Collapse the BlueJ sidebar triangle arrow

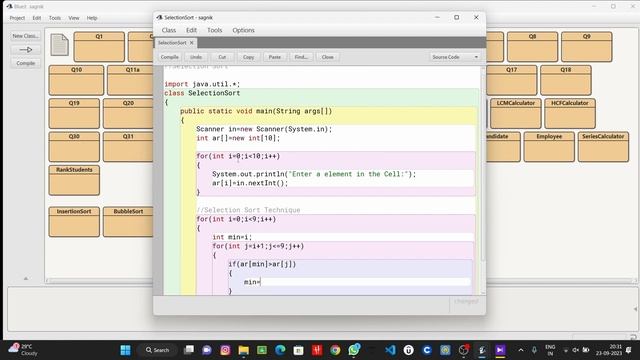click(x=26, y=278)
